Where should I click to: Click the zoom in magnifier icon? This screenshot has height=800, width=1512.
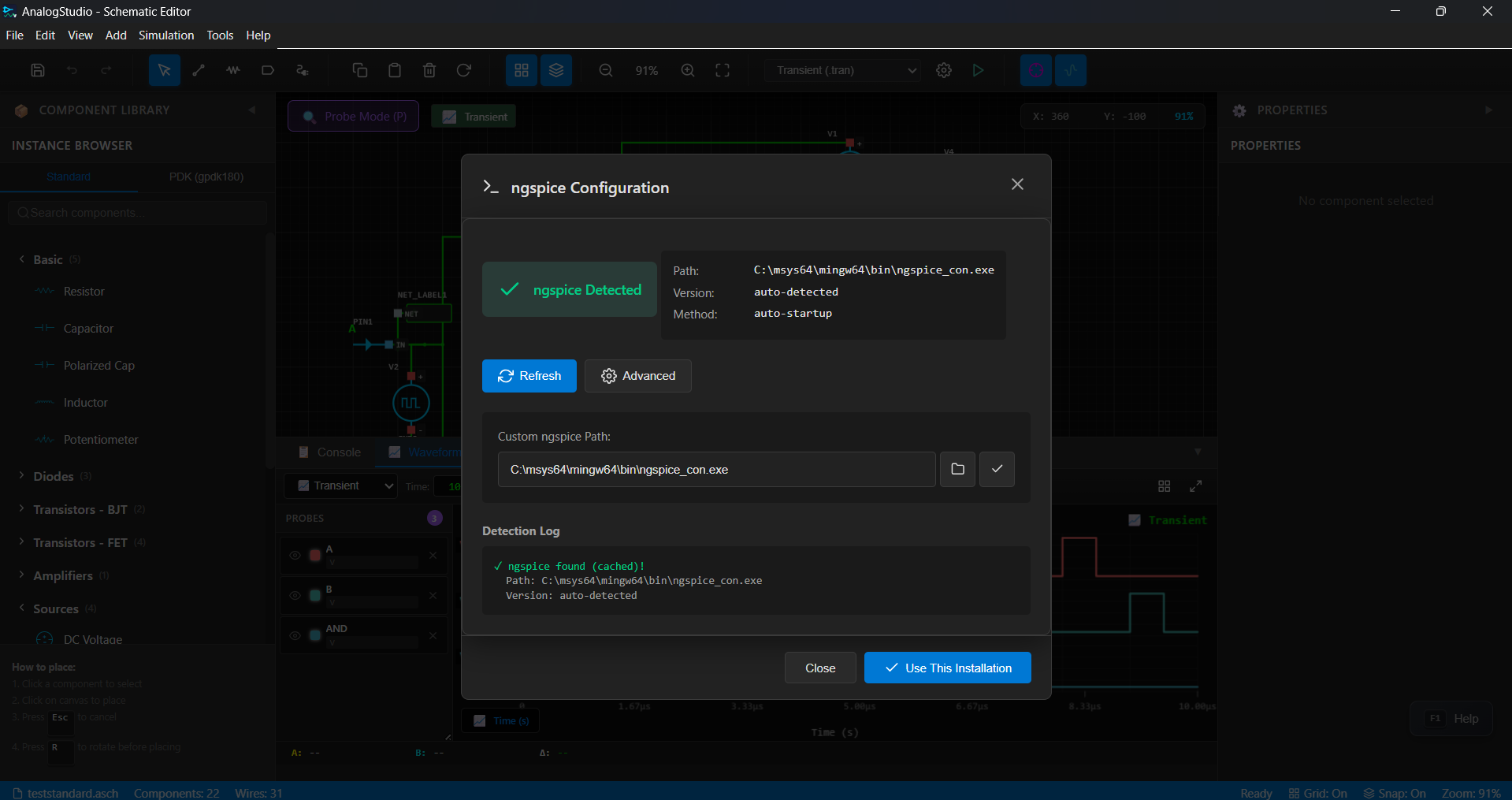click(686, 70)
